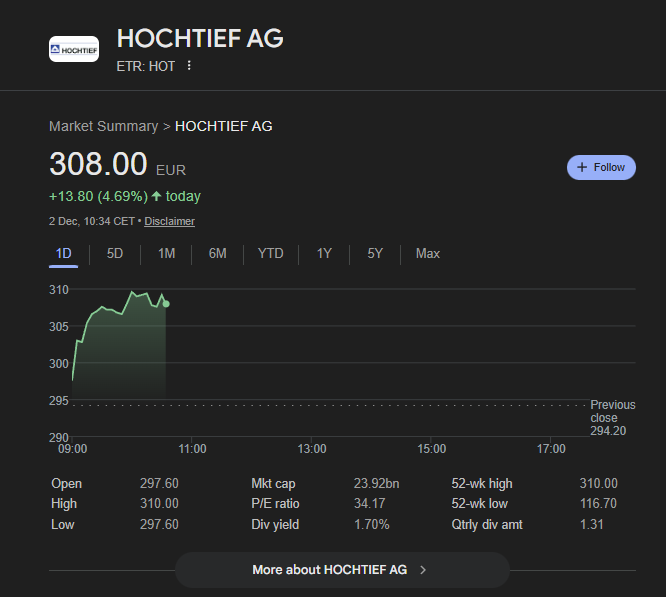
Task: Switch to the 5D chart range
Action: pyautogui.click(x=115, y=253)
